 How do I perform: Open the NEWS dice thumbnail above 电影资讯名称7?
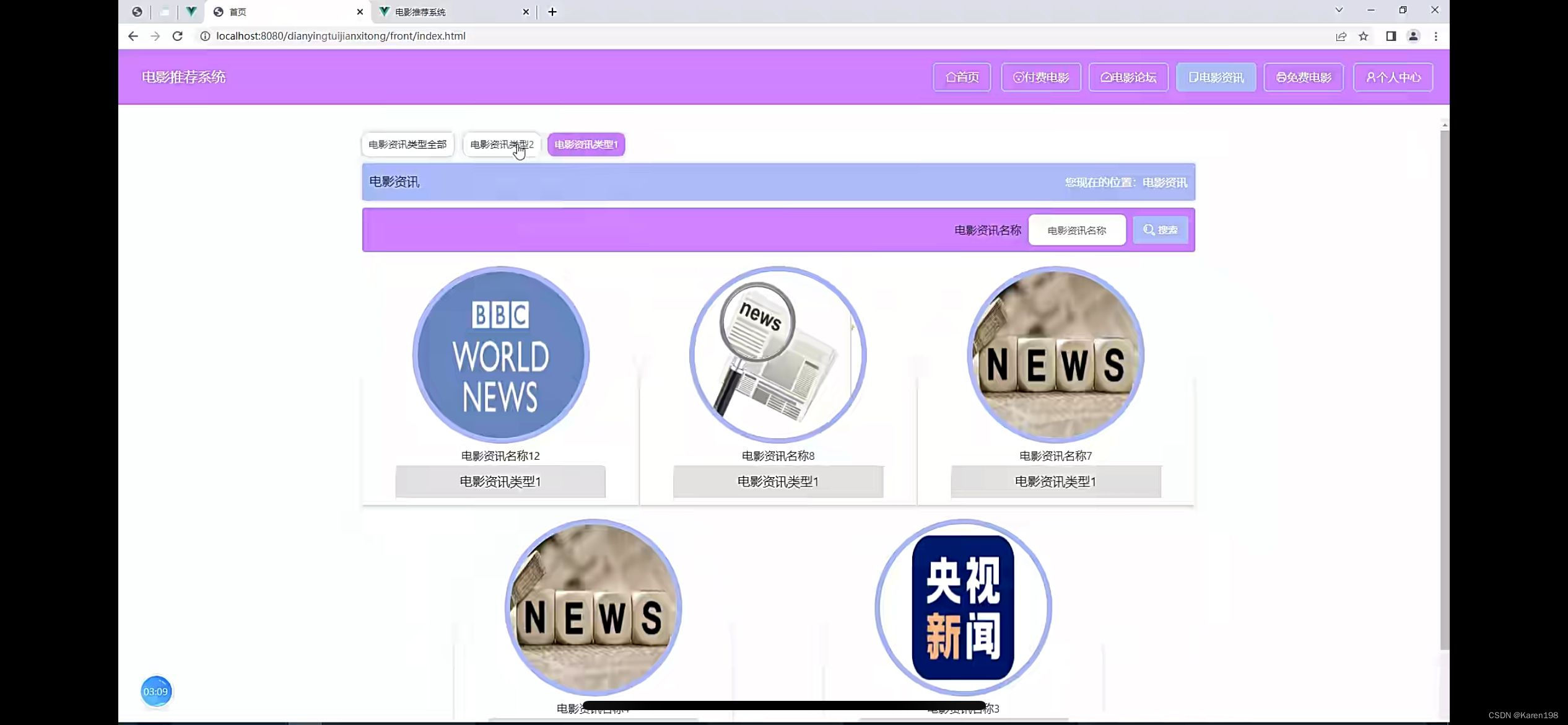[x=1055, y=355]
